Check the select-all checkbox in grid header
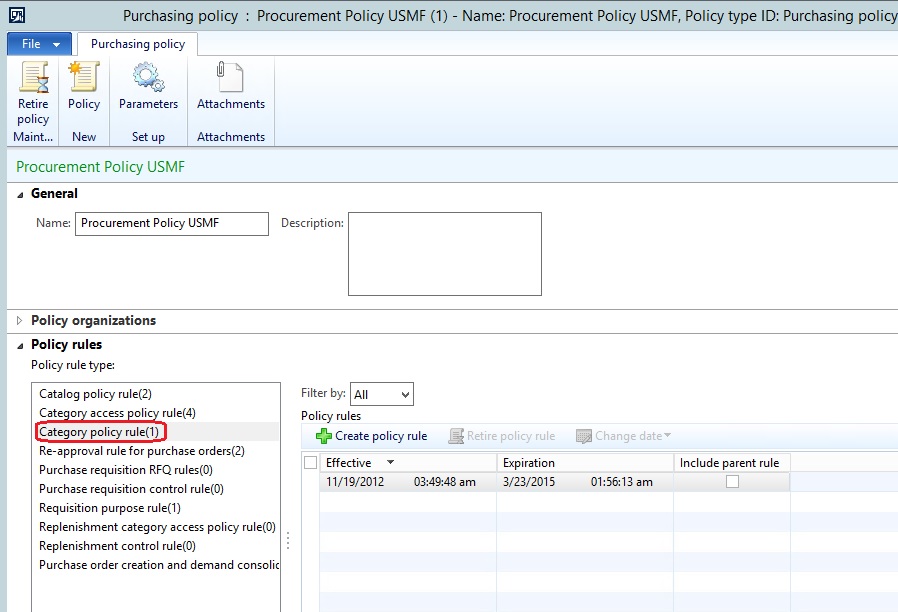Image resolution: width=898 pixels, height=612 pixels. tap(310, 462)
